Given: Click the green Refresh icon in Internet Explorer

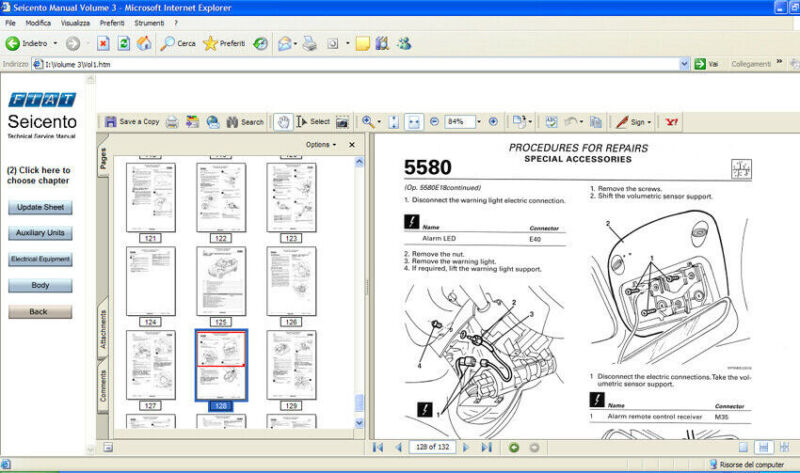Looking at the screenshot, I should click(123, 43).
